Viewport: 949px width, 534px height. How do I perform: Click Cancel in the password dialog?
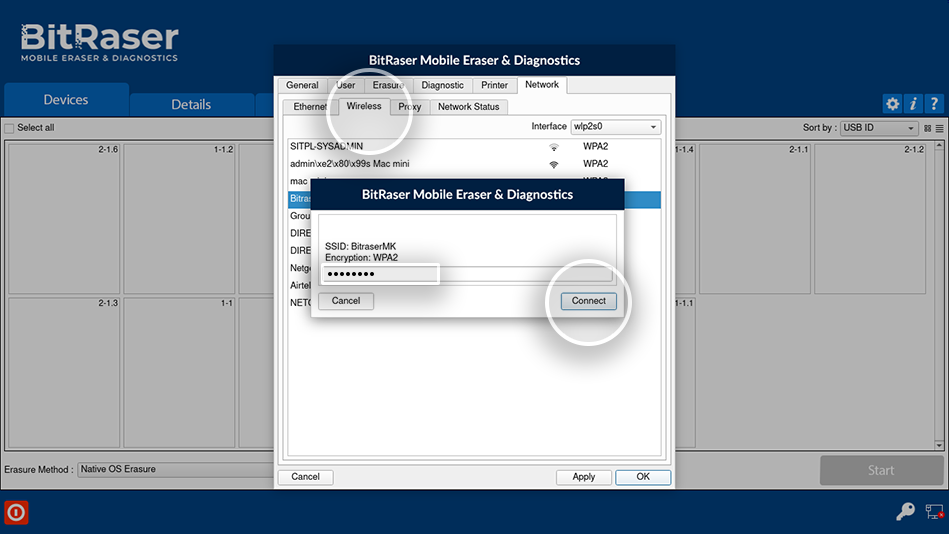[x=346, y=301]
